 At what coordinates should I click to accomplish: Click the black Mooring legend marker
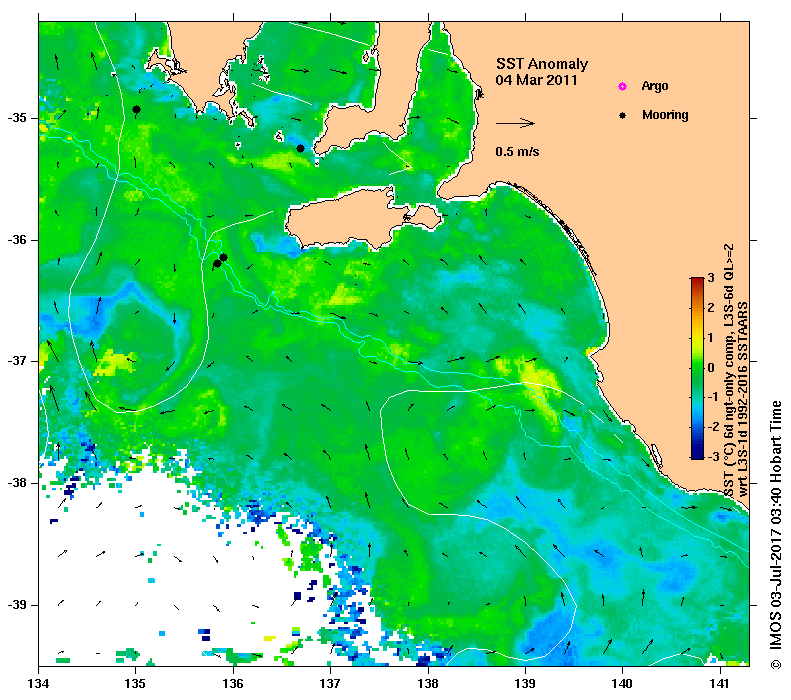coord(623,115)
